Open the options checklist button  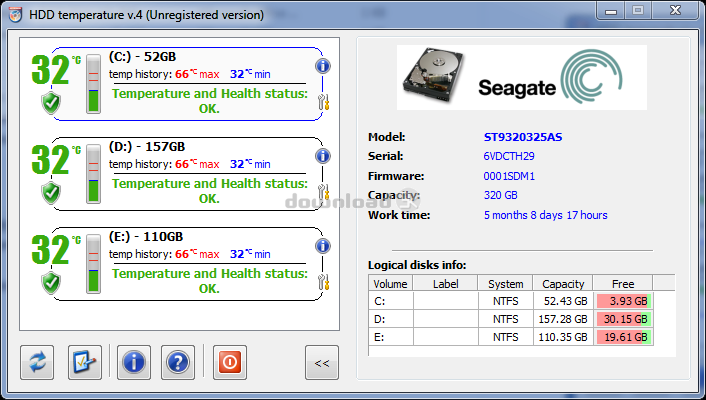coord(85,363)
